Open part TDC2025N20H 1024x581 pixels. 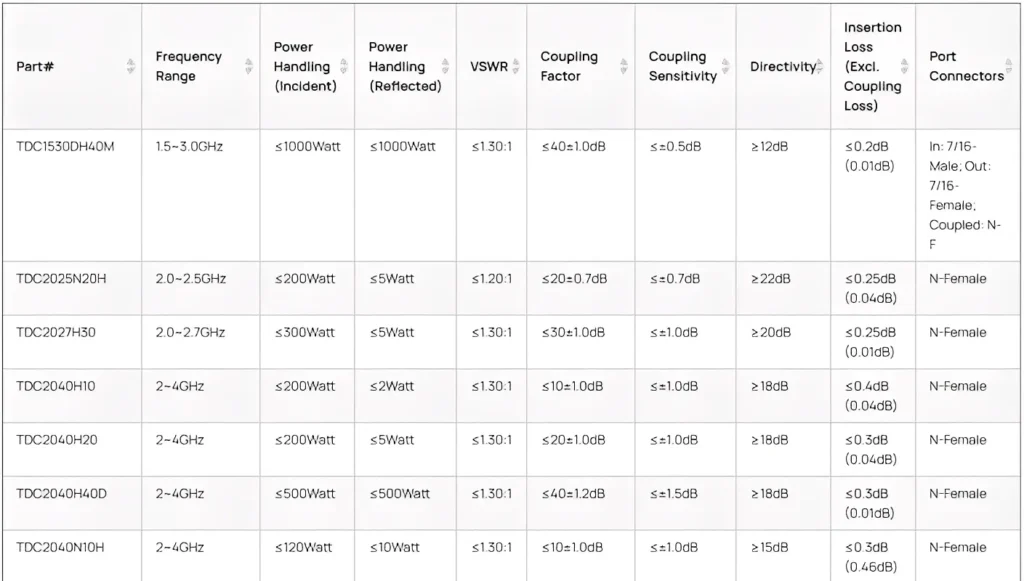tap(61, 278)
